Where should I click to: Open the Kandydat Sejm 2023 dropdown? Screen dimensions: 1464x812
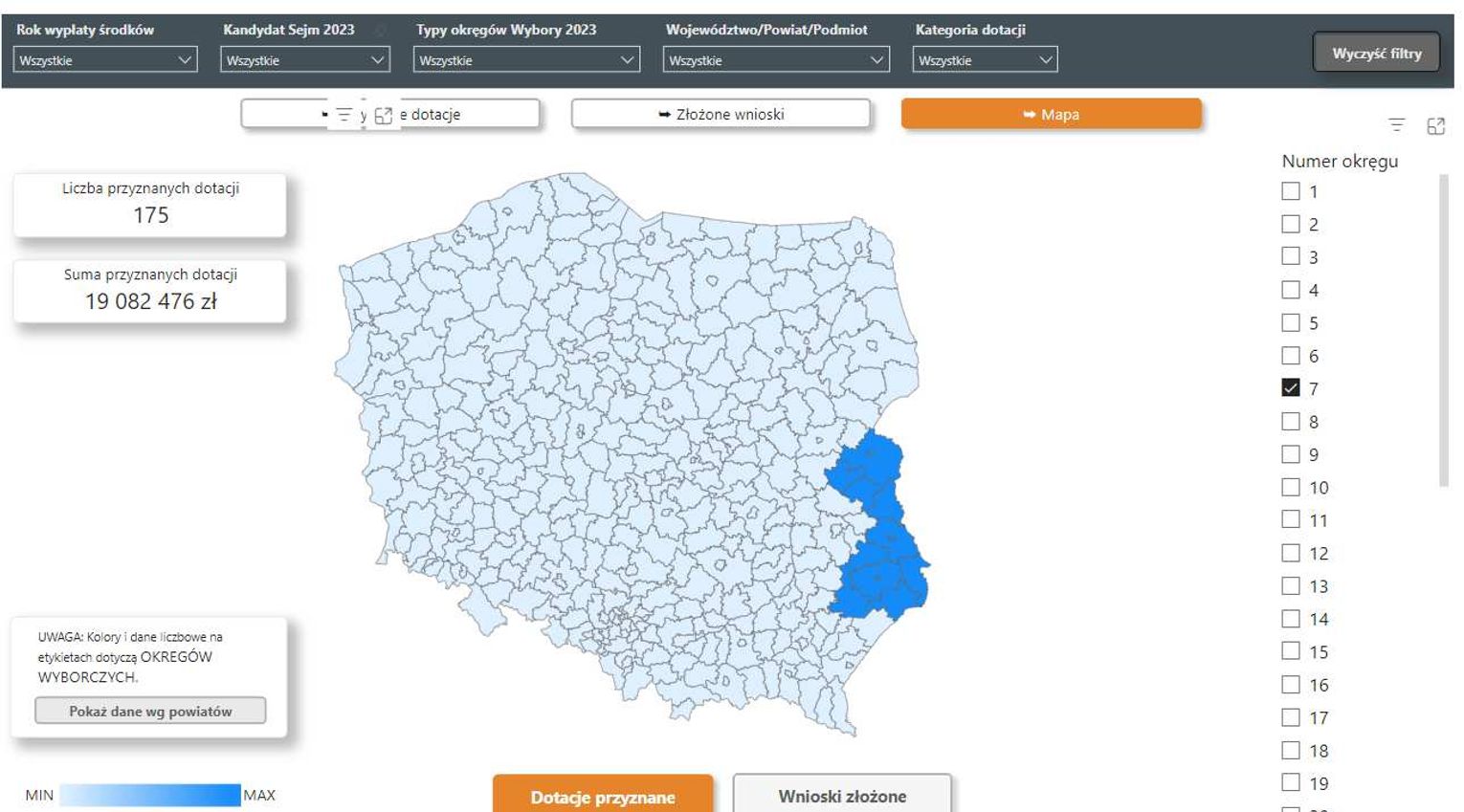click(x=304, y=60)
